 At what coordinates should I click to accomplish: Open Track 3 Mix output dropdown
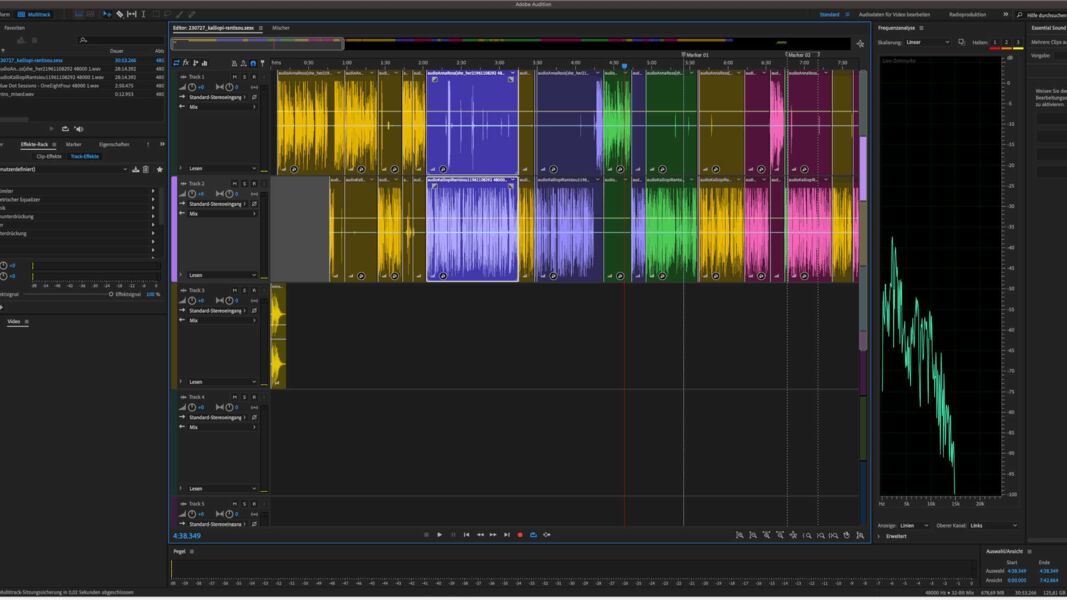tap(222, 320)
